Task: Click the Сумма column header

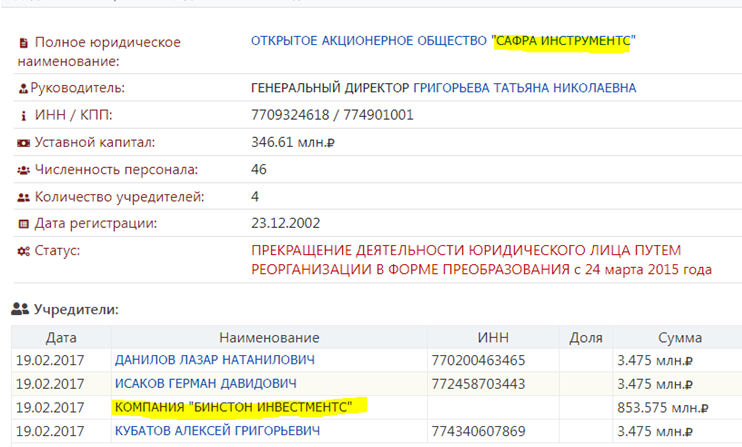Action: [680, 338]
